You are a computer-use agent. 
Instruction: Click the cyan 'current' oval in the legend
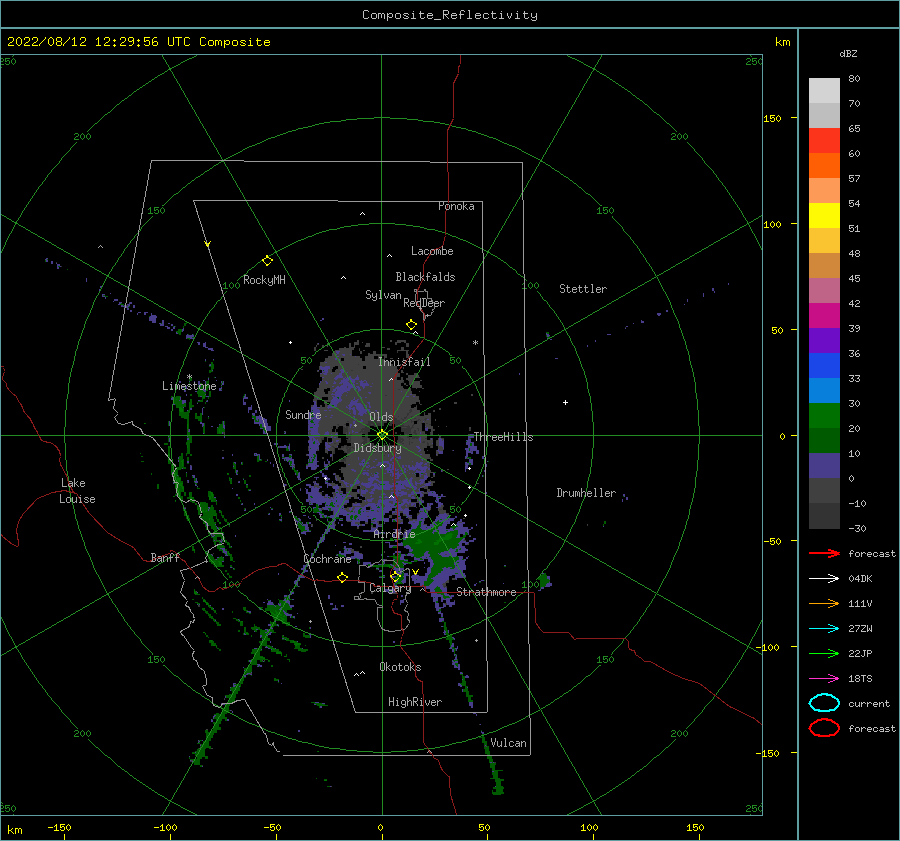pyautogui.click(x=824, y=703)
